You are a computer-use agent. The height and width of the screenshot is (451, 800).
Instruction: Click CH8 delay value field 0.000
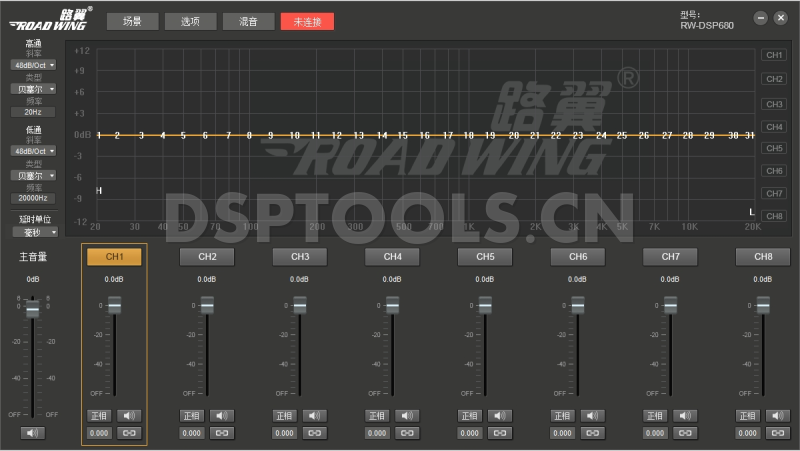(747, 433)
